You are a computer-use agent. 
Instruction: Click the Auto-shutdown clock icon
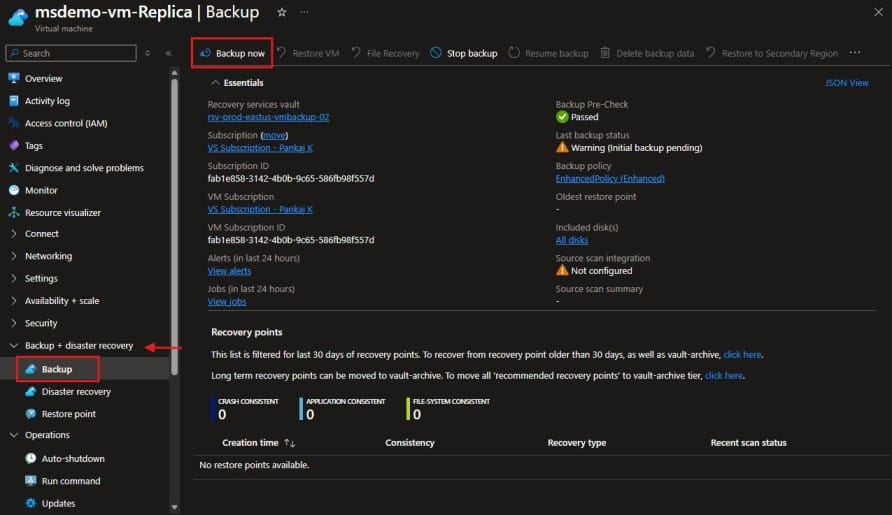pyautogui.click(x=31, y=458)
